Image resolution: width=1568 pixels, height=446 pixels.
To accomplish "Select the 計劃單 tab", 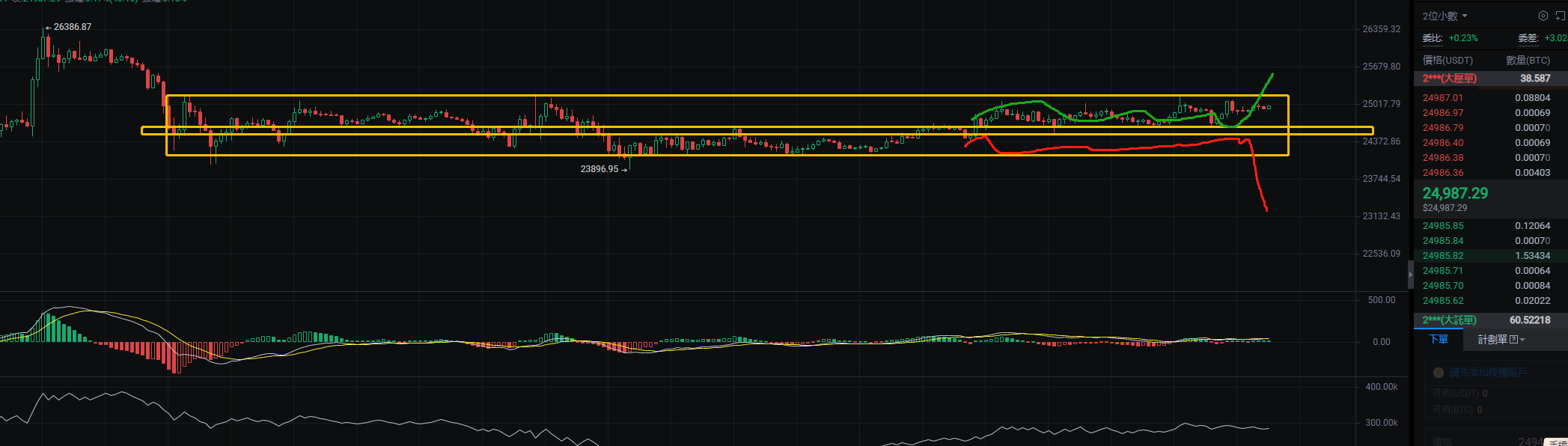I will pyautogui.click(x=1492, y=340).
